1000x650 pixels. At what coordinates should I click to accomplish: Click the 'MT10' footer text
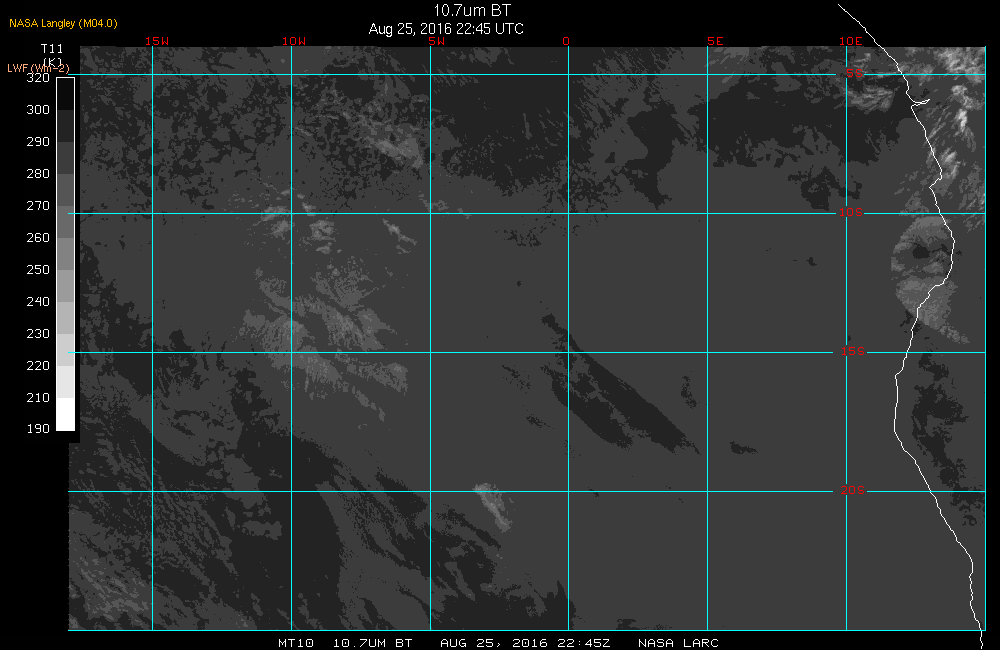pos(295,642)
